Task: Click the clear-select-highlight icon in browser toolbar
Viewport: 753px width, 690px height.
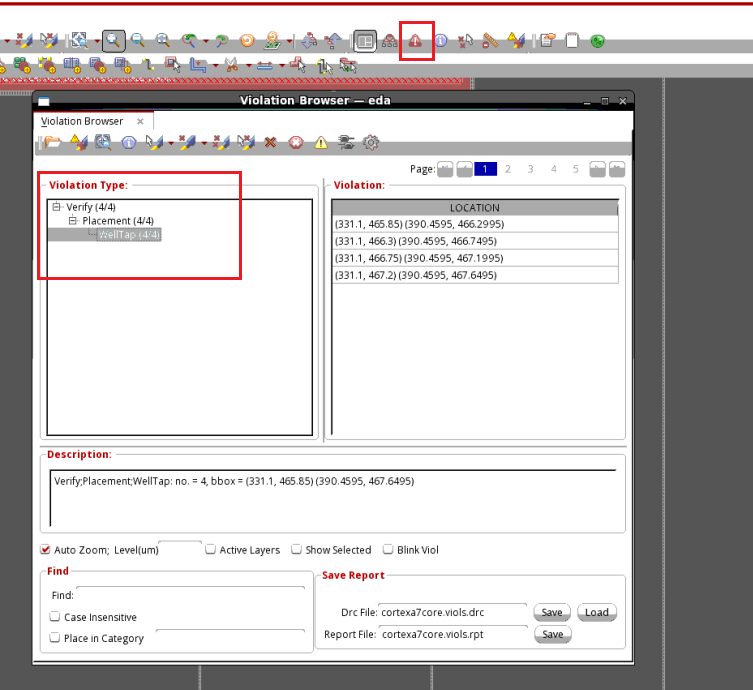Action: coord(246,142)
